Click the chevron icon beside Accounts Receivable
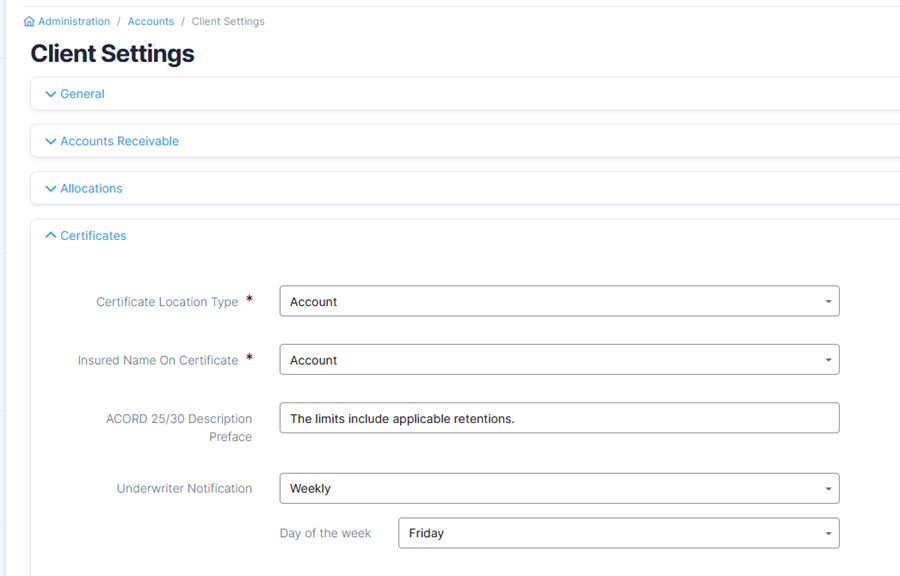 pyautogui.click(x=51, y=141)
